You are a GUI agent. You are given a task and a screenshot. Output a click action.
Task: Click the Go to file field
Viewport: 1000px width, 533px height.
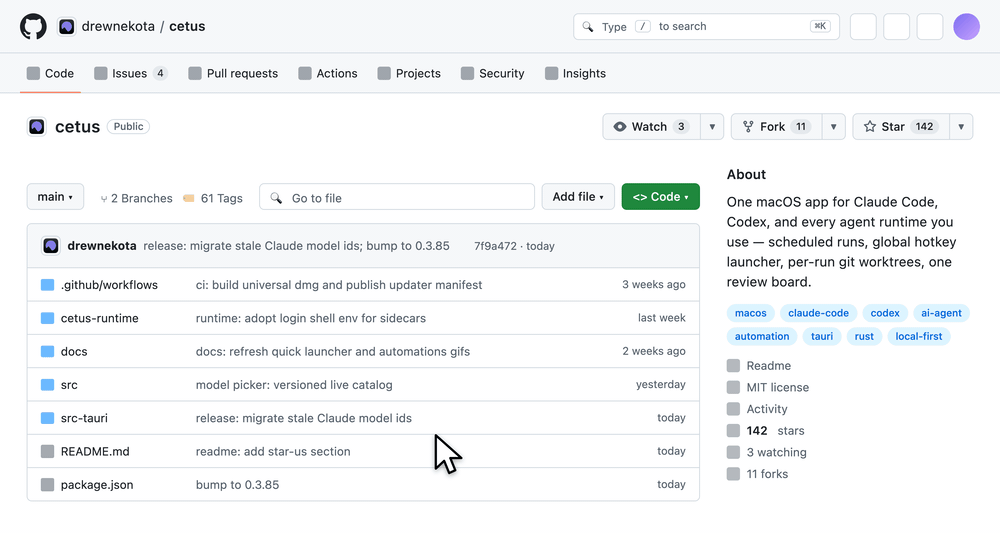[x=397, y=197]
